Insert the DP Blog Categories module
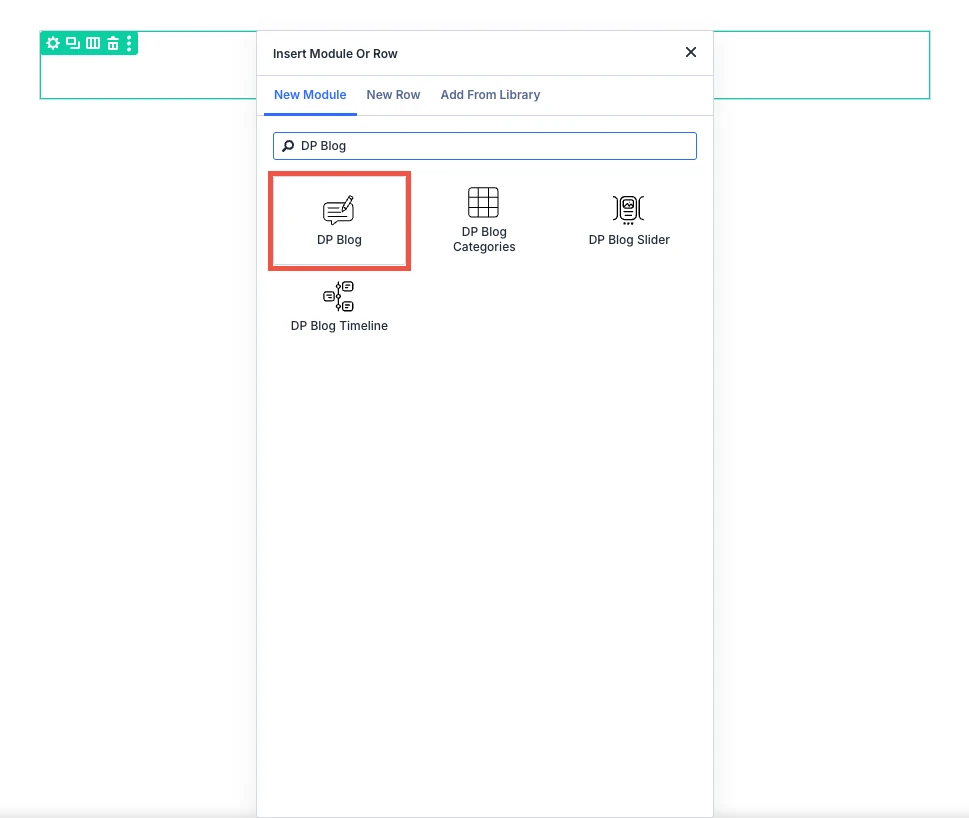Image resolution: width=969 pixels, height=818 pixels. 484,221
